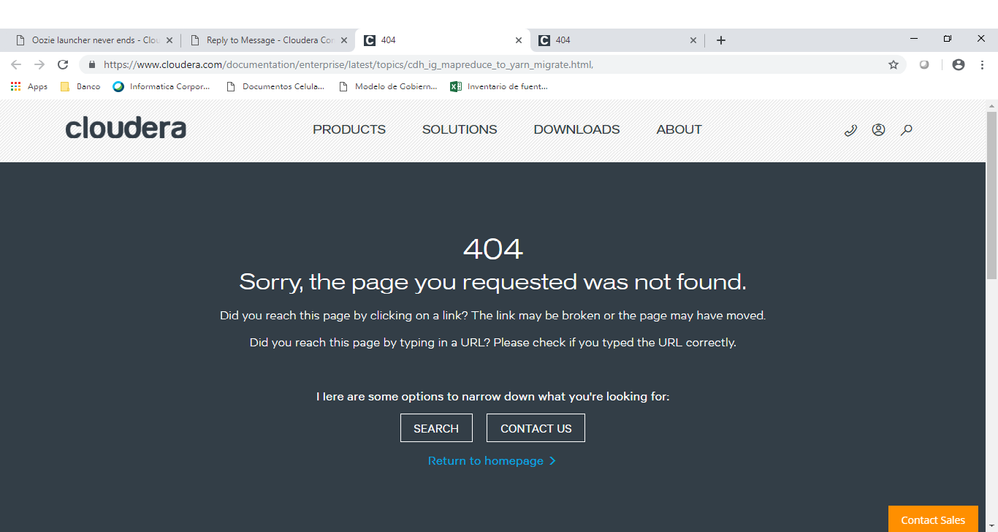Click the browser forward arrow
Viewport: 998px width, 532px height.
39,64
